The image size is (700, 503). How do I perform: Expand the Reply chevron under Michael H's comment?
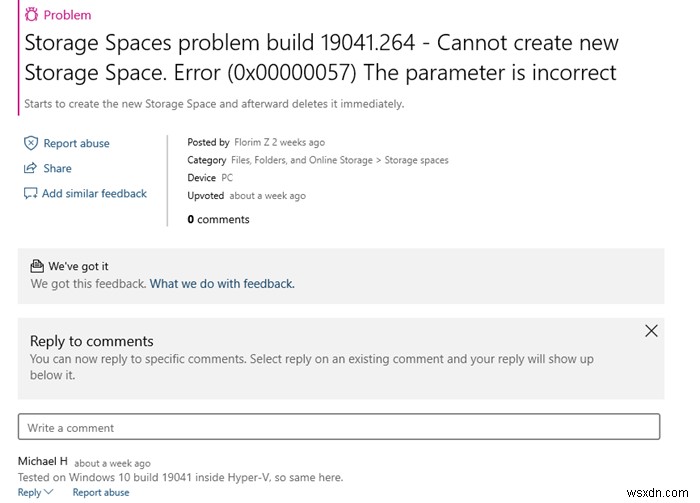click(49, 492)
